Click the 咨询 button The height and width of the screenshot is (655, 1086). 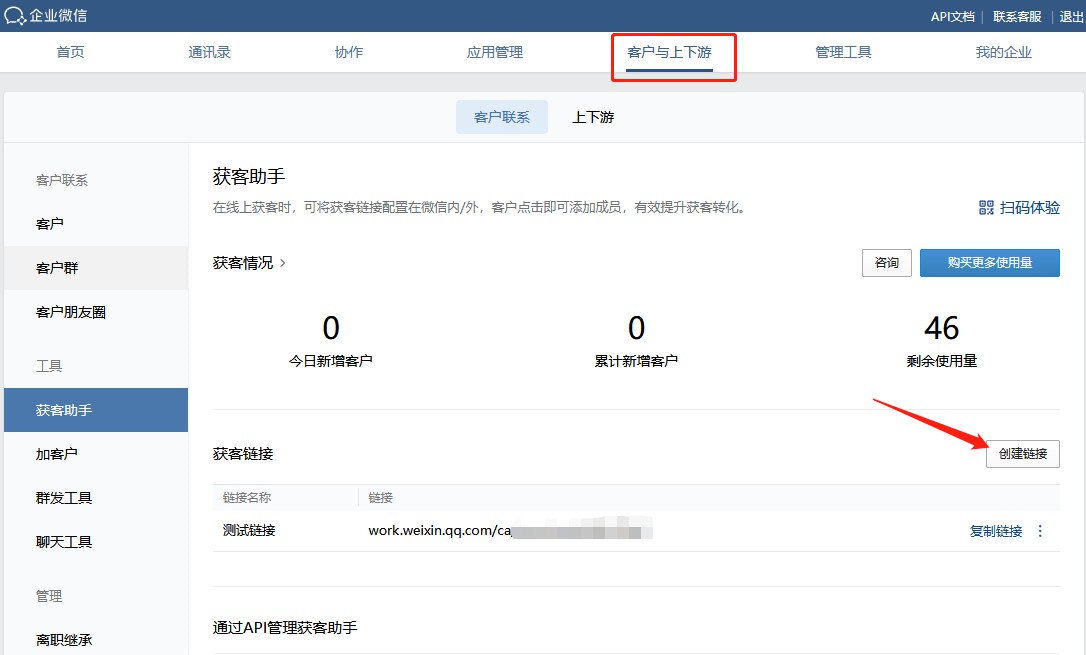pos(886,263)
